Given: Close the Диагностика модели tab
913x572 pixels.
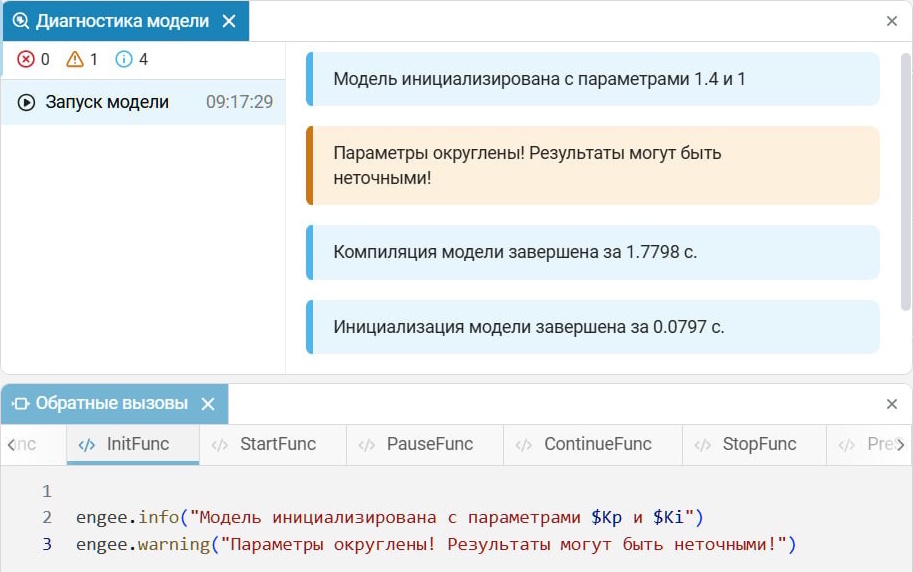Looking at the screenshot, I should (229, 21).
